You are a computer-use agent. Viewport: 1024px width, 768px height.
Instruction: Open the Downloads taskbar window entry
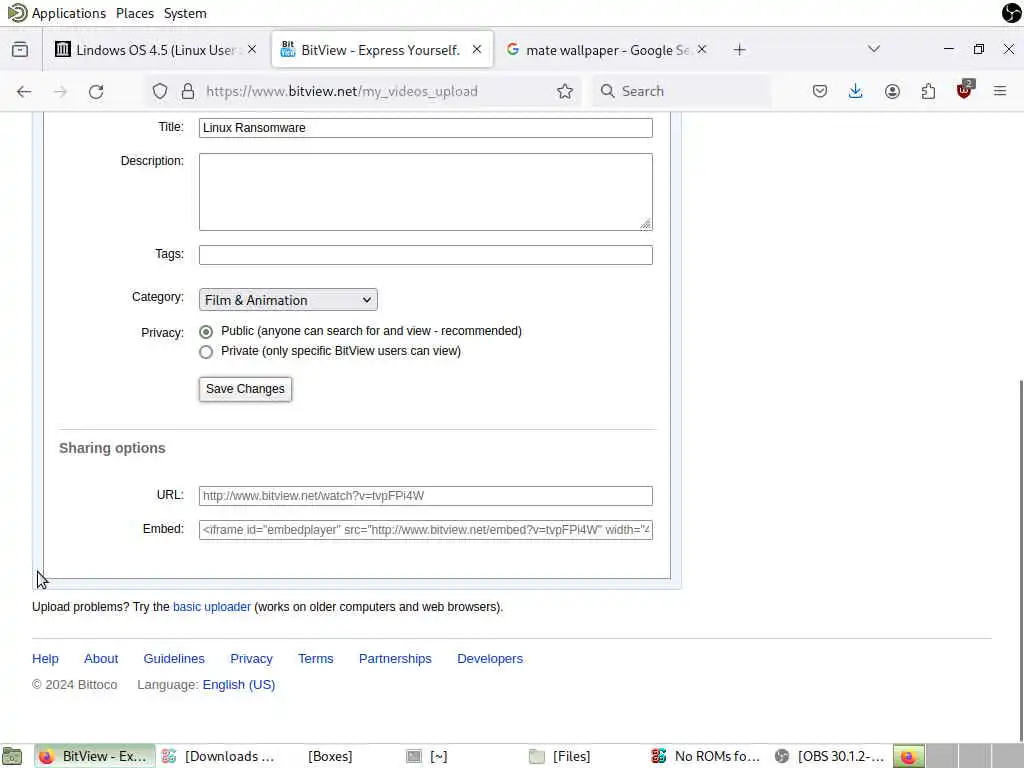click(219, 756)
